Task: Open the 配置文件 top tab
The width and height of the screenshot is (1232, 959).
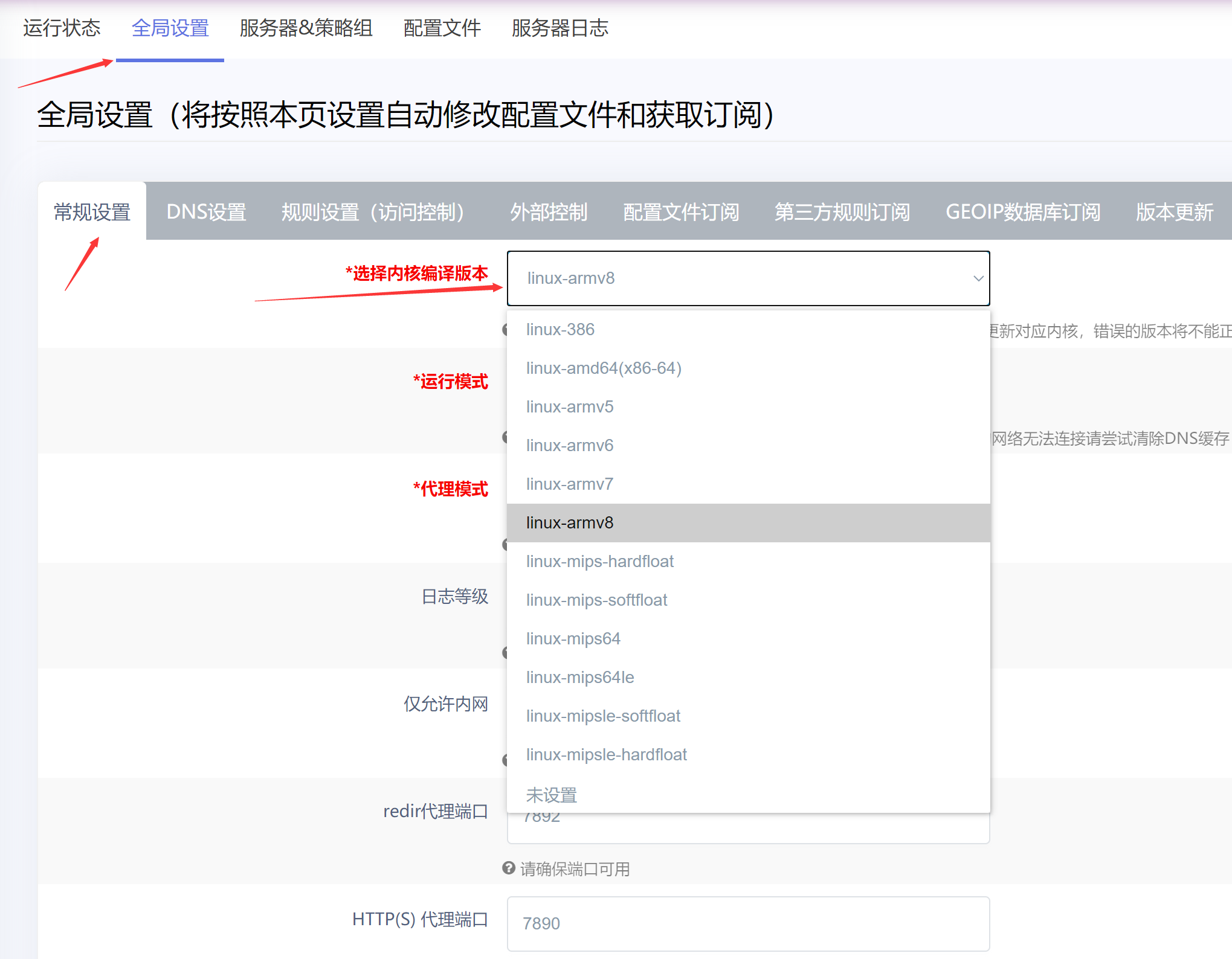Action: [442, 28]
